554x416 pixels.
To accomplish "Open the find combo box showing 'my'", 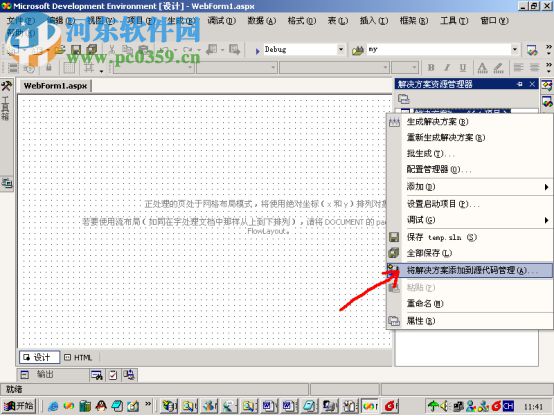I will pos(443,49).
